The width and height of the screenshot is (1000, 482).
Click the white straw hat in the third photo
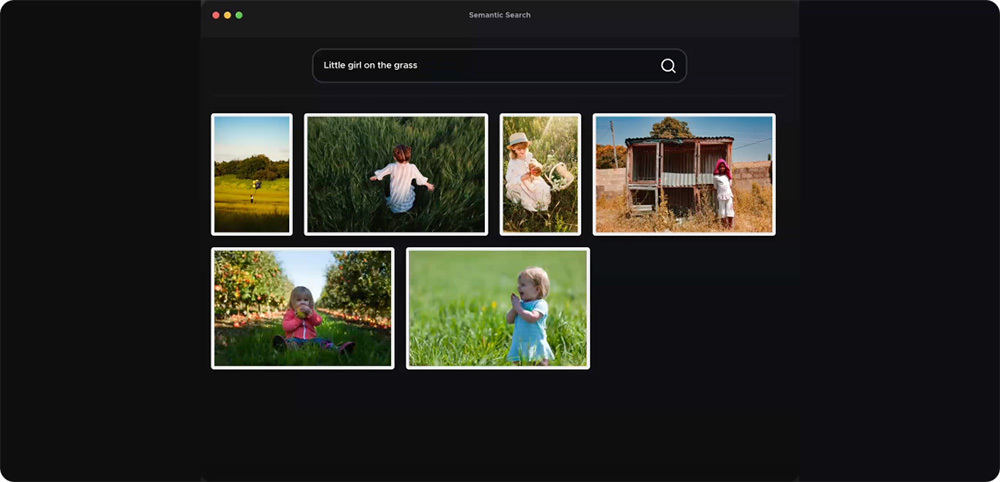click(518, 141)
